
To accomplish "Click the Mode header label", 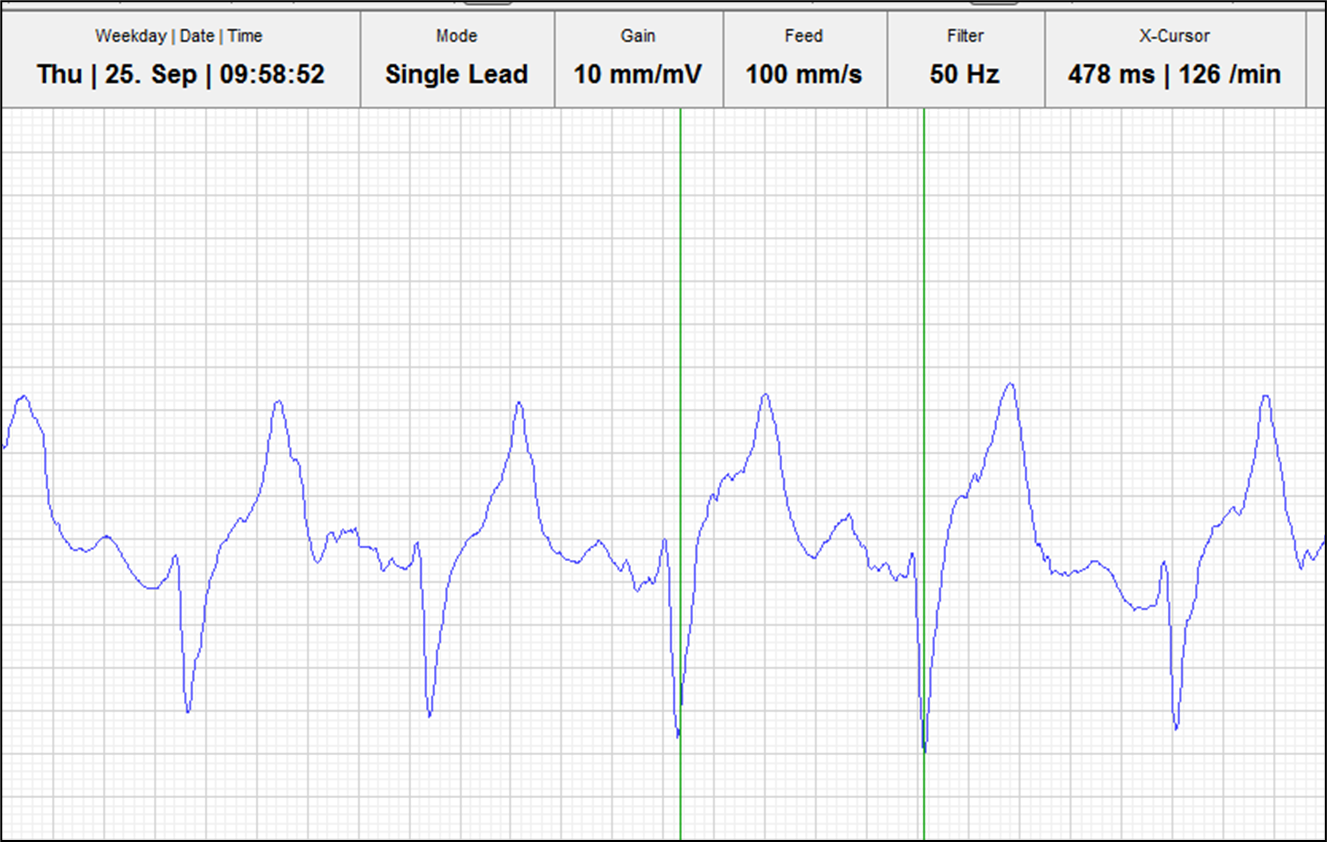I will 456,36.
